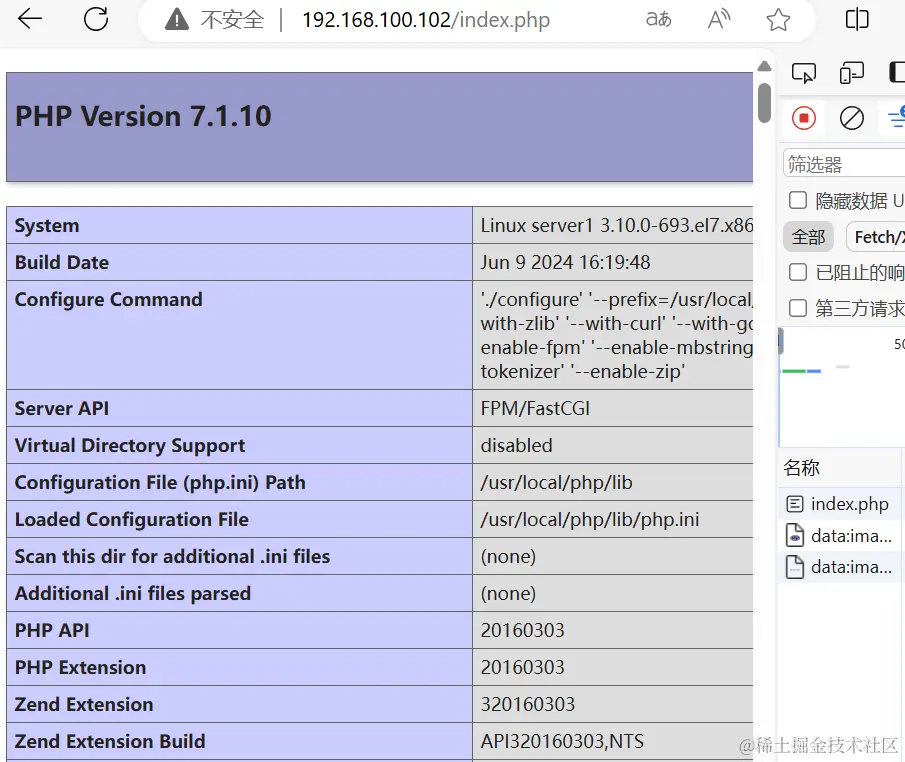Image resolution: width=905 pixels, height=762 pixels.
Task: Click the page vertical scrollbar thumb
Action: tap(764, 103)
